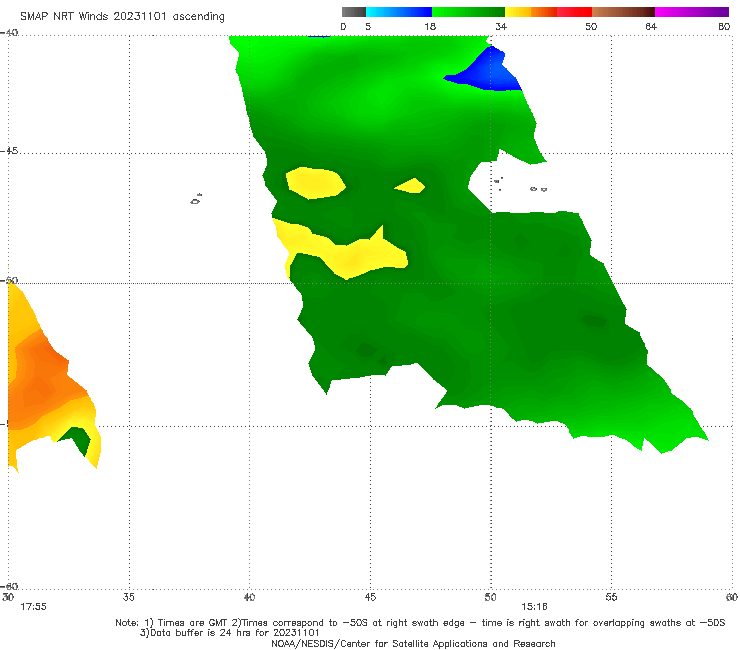The width and height of the screenshot is (740, 650).
Task: Click the blue low-wind patch near top right
Action: click(491, 73)
